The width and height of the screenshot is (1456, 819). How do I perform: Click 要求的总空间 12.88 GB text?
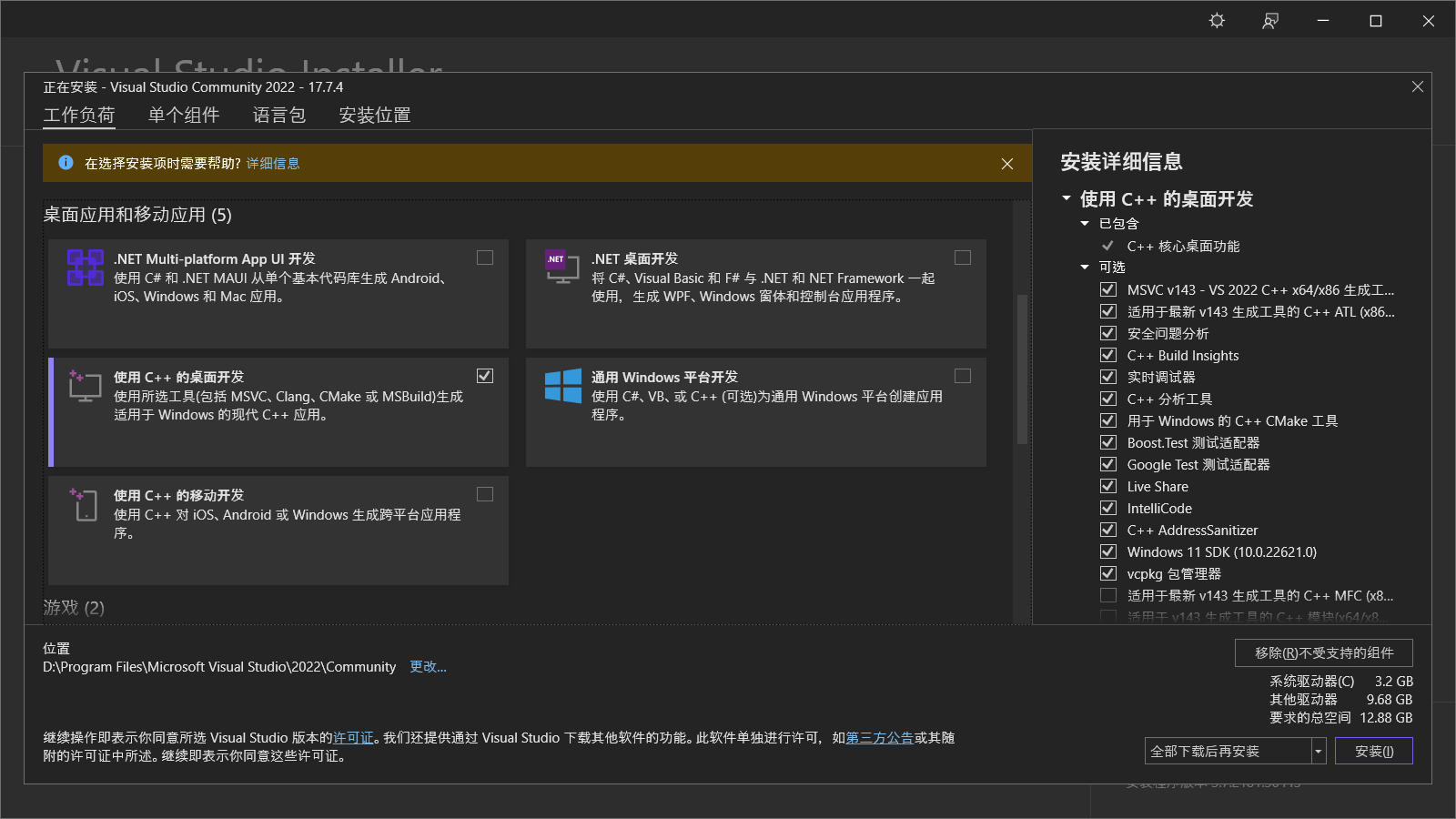[x=1340, y=718]
